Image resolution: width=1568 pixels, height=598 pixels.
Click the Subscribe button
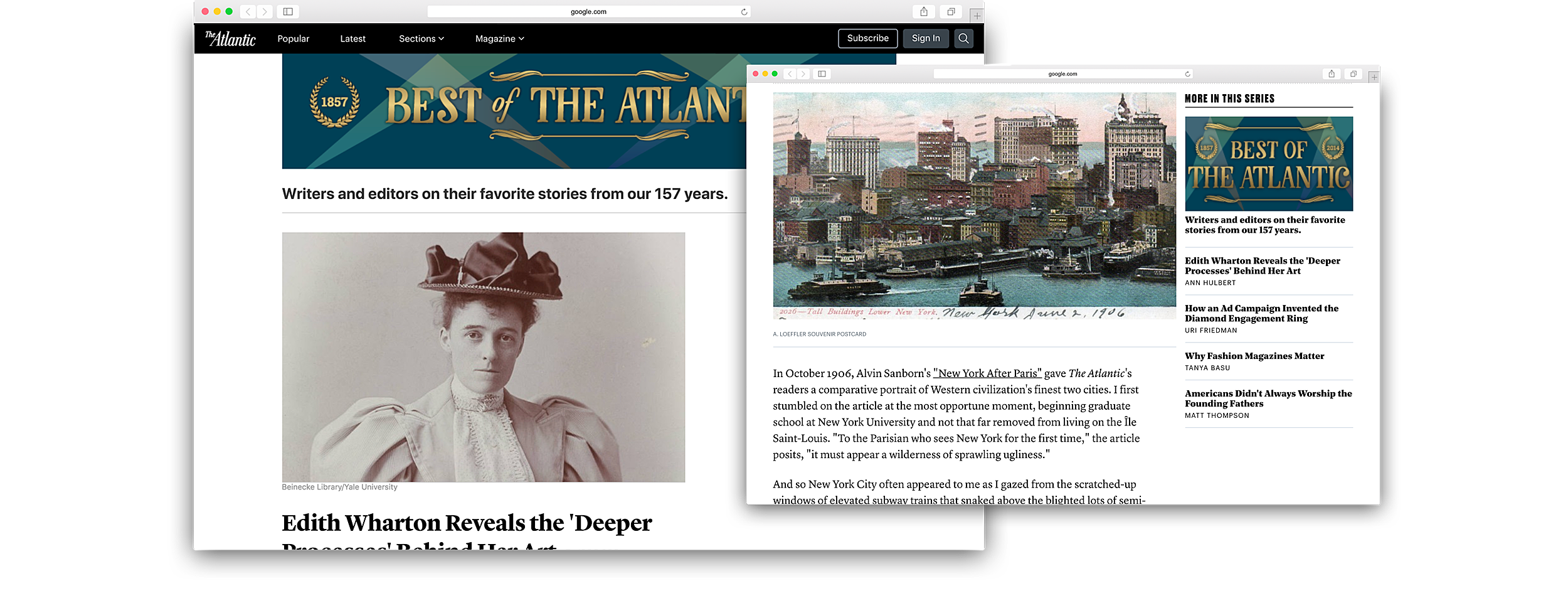(x=867, y=38)
